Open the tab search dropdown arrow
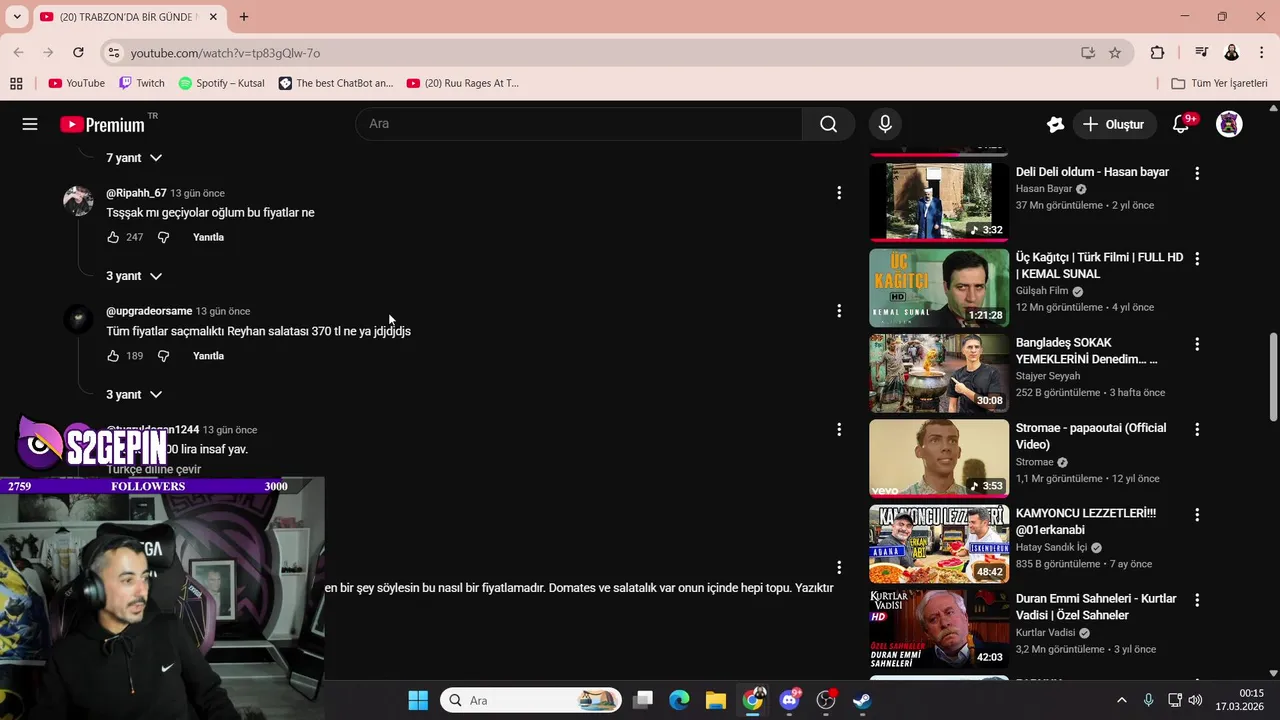 coord(17,17)
